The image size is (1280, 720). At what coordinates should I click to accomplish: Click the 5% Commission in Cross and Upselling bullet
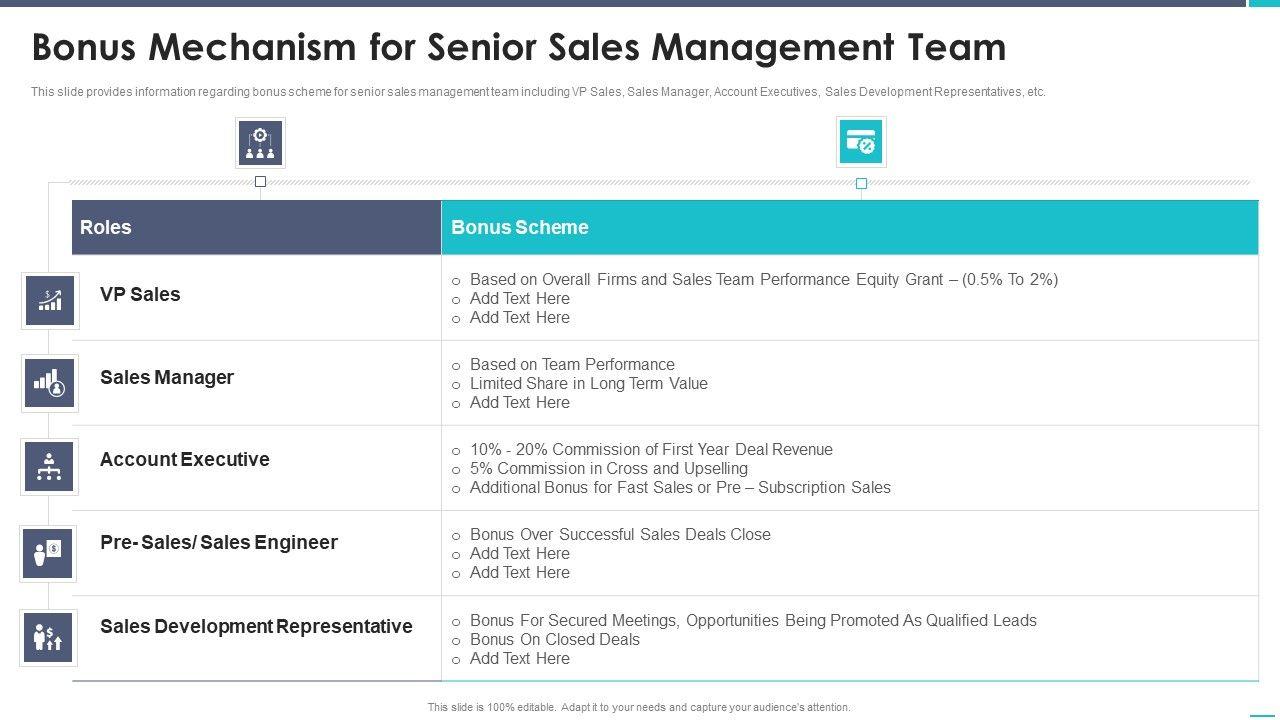tap(608, 468)
